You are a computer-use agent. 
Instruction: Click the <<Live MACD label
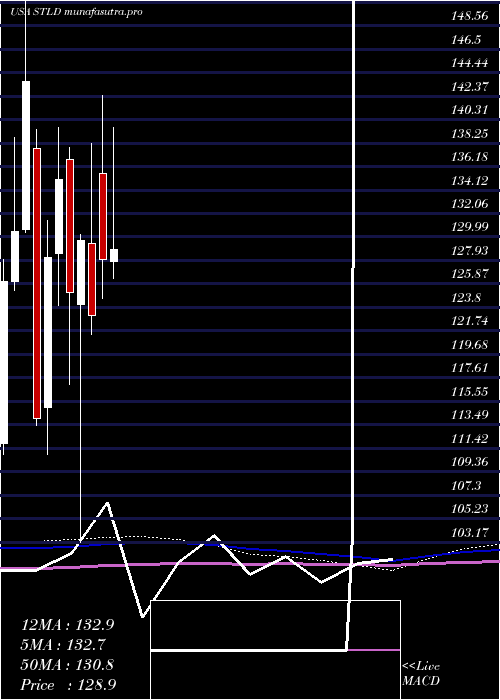click(421, 674)
